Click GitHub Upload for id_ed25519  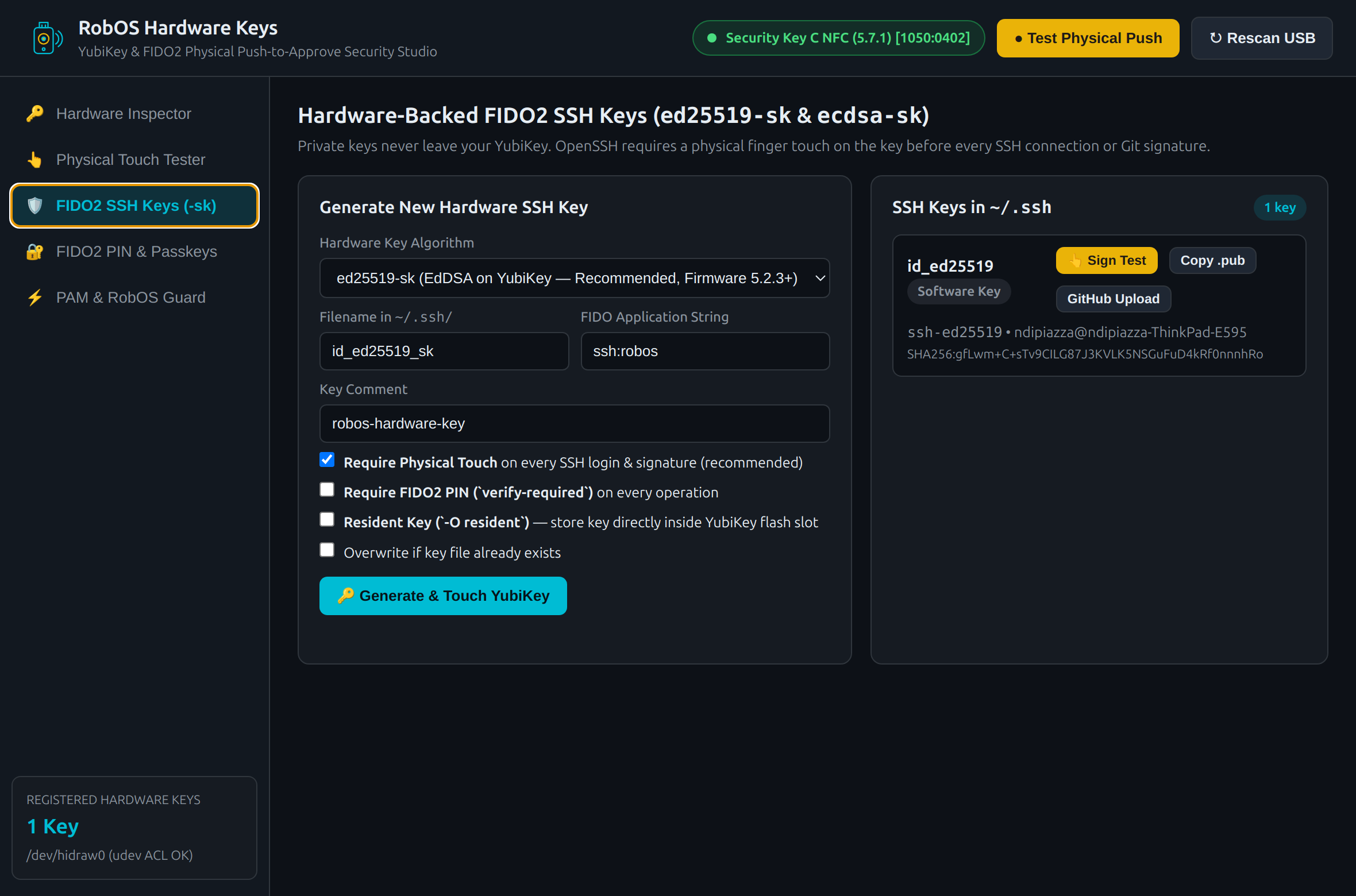point(1114,299)
